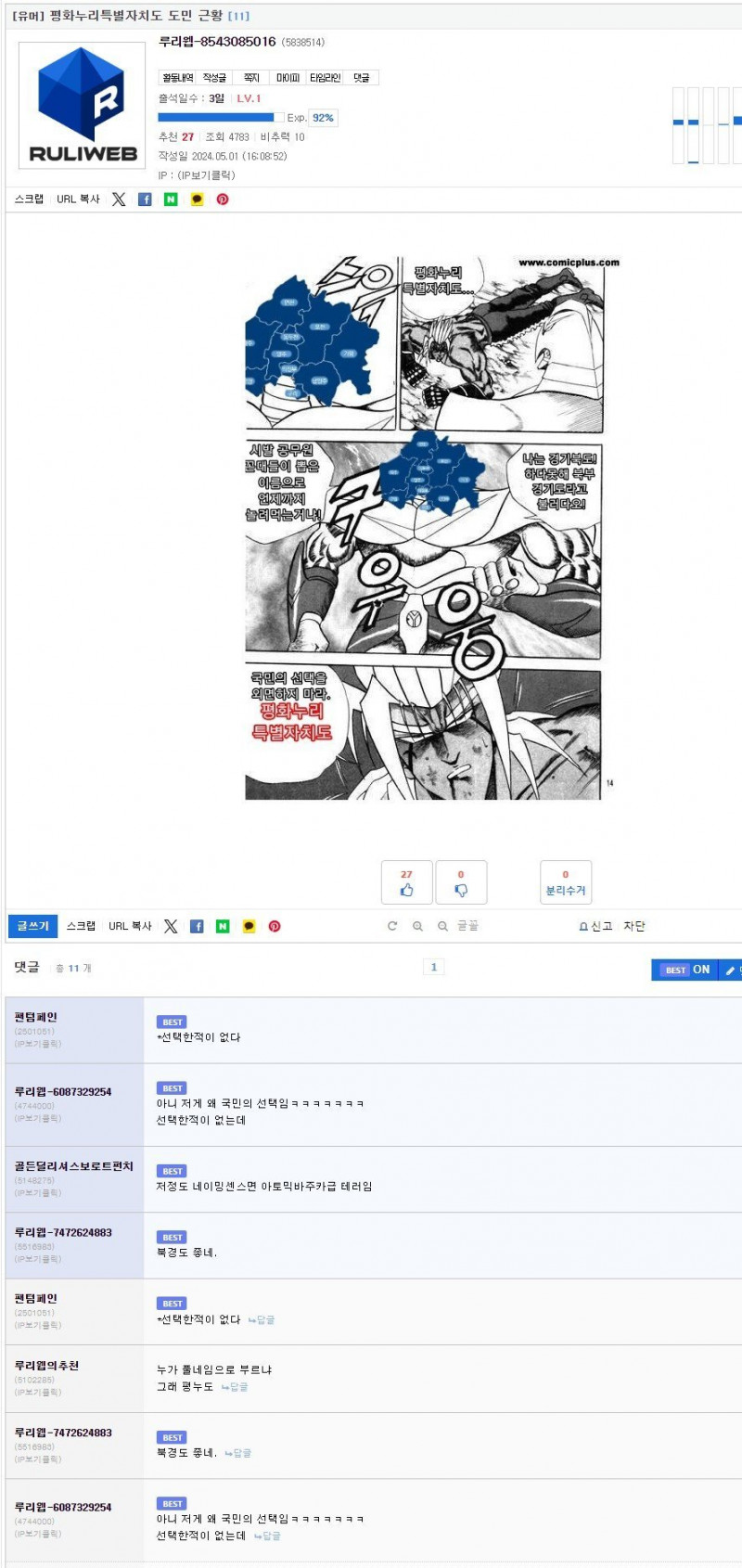The image size is (742, 1568).
Task: Share to Naver from the bar beside 글쓰기
Action: 223,926
